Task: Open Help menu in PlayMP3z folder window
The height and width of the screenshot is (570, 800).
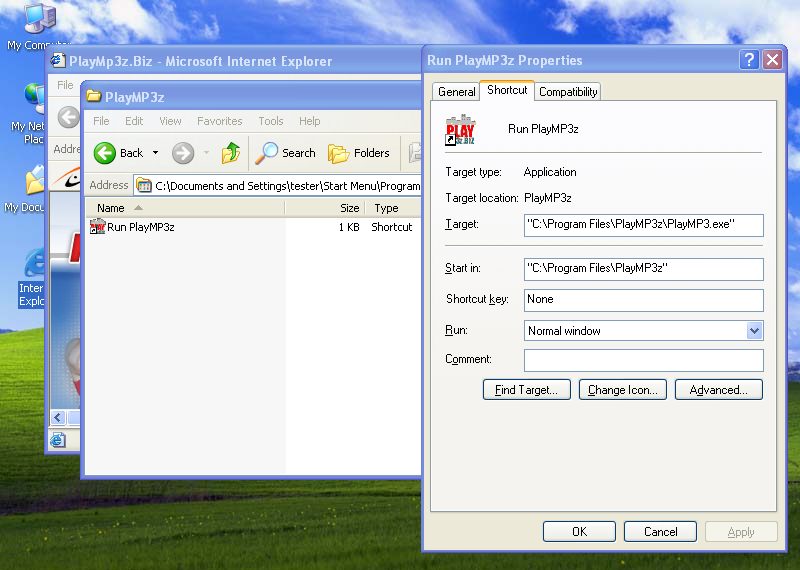Action: (310, 121)
